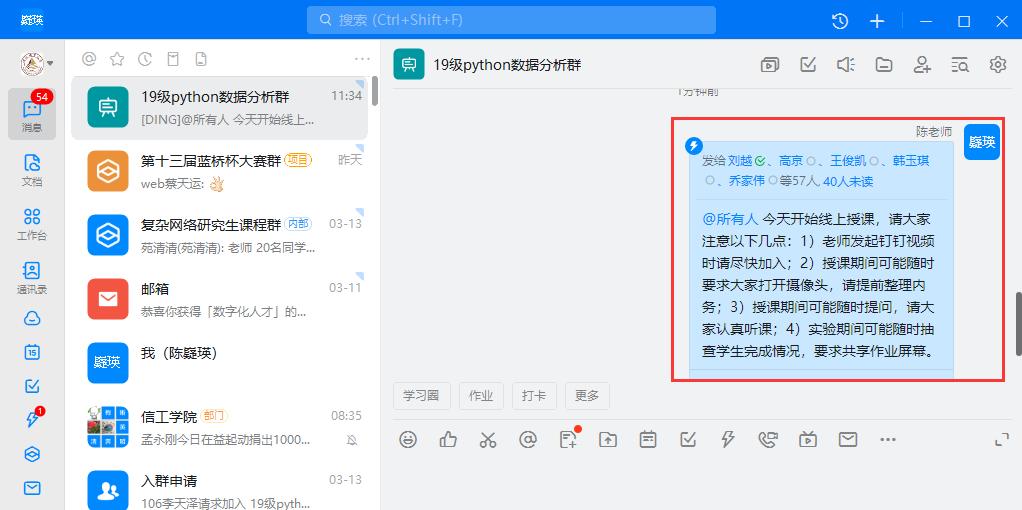Filter conversations by @ mentions
The width and height of the screenshot is (1022, 510).
[89, 59]
